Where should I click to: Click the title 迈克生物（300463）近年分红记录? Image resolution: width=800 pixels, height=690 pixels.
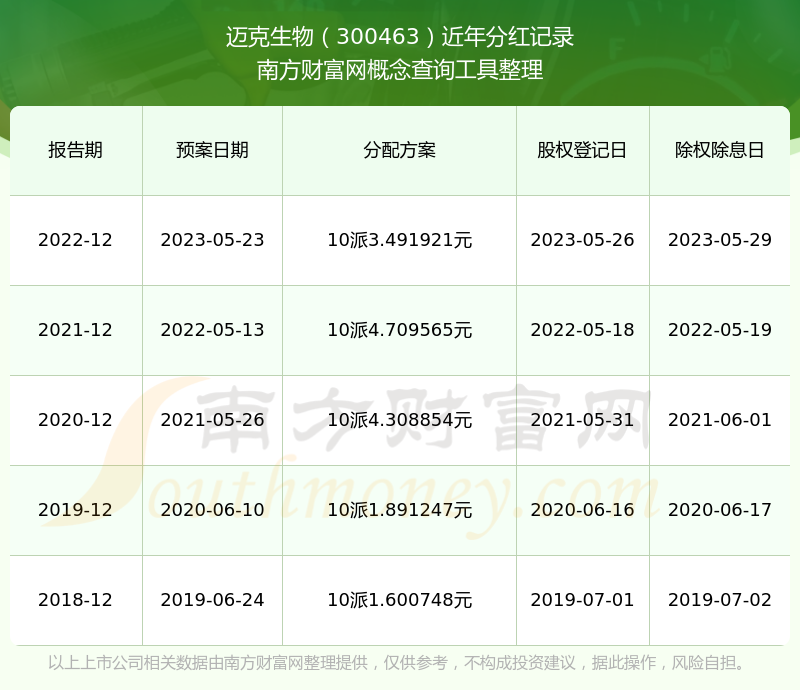pyautogui.click(x=399, y=37)
